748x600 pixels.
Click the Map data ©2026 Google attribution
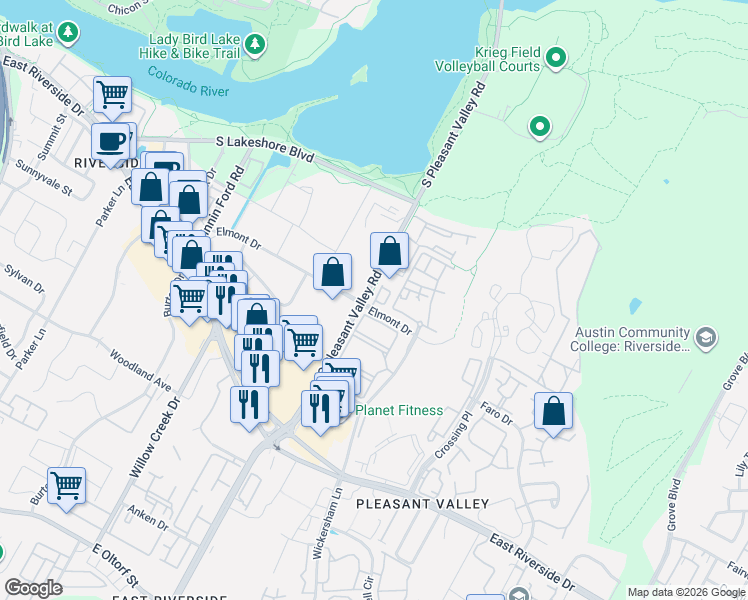point(686,592)
